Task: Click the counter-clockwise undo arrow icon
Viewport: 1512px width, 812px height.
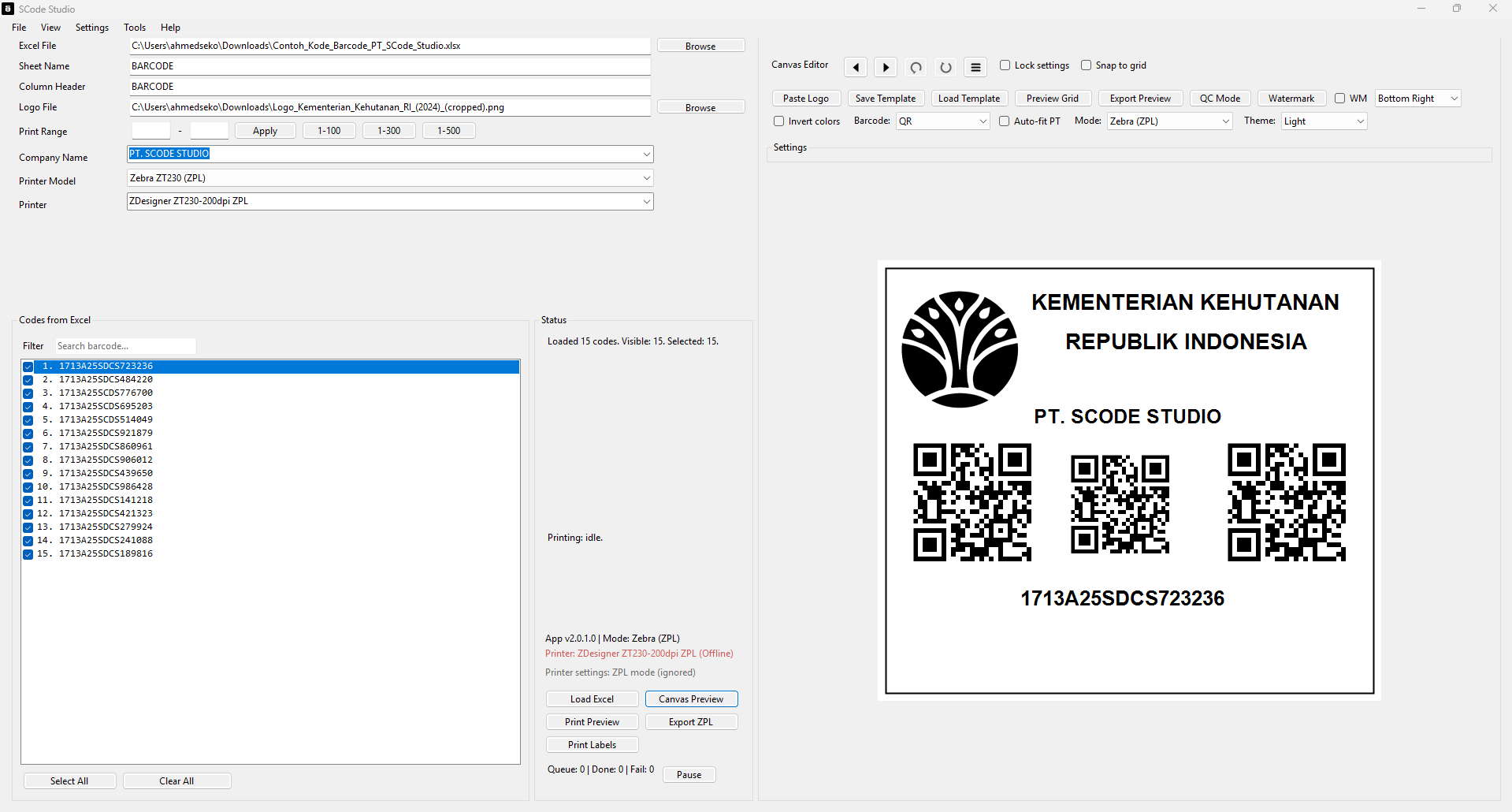Action: click(x=916, y=67)
